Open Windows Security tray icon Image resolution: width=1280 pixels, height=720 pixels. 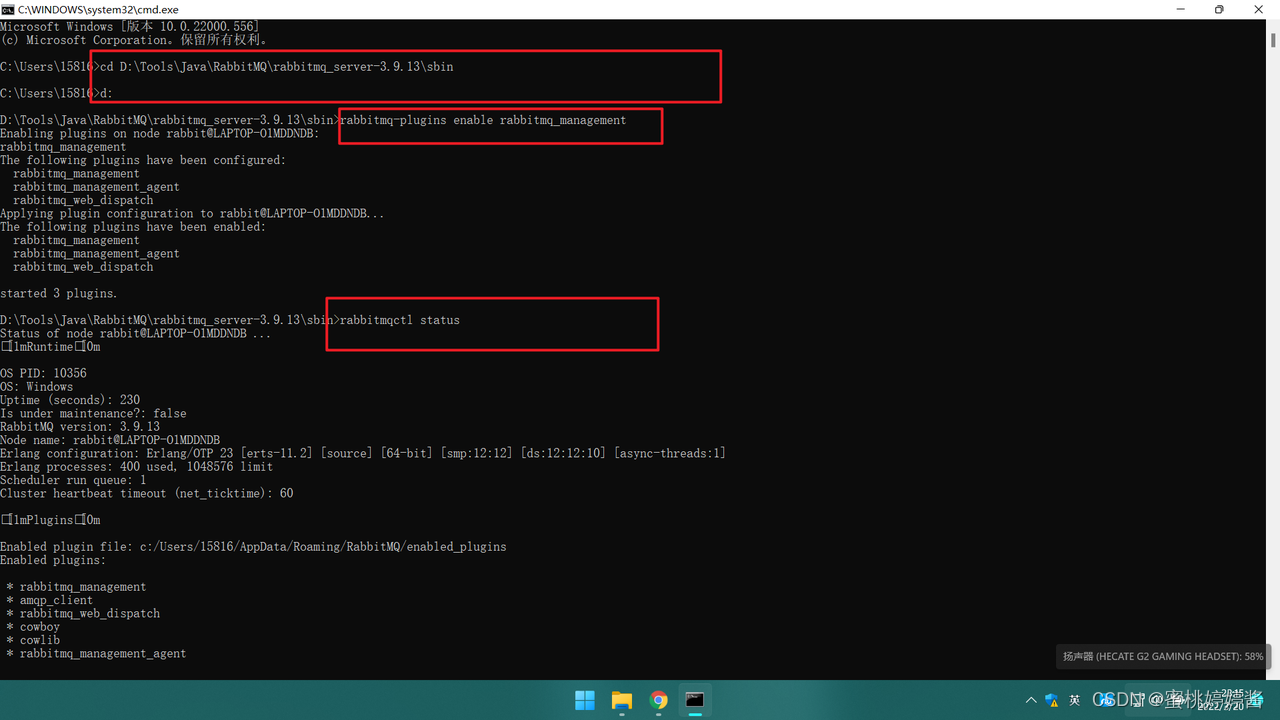point(1052,700)
